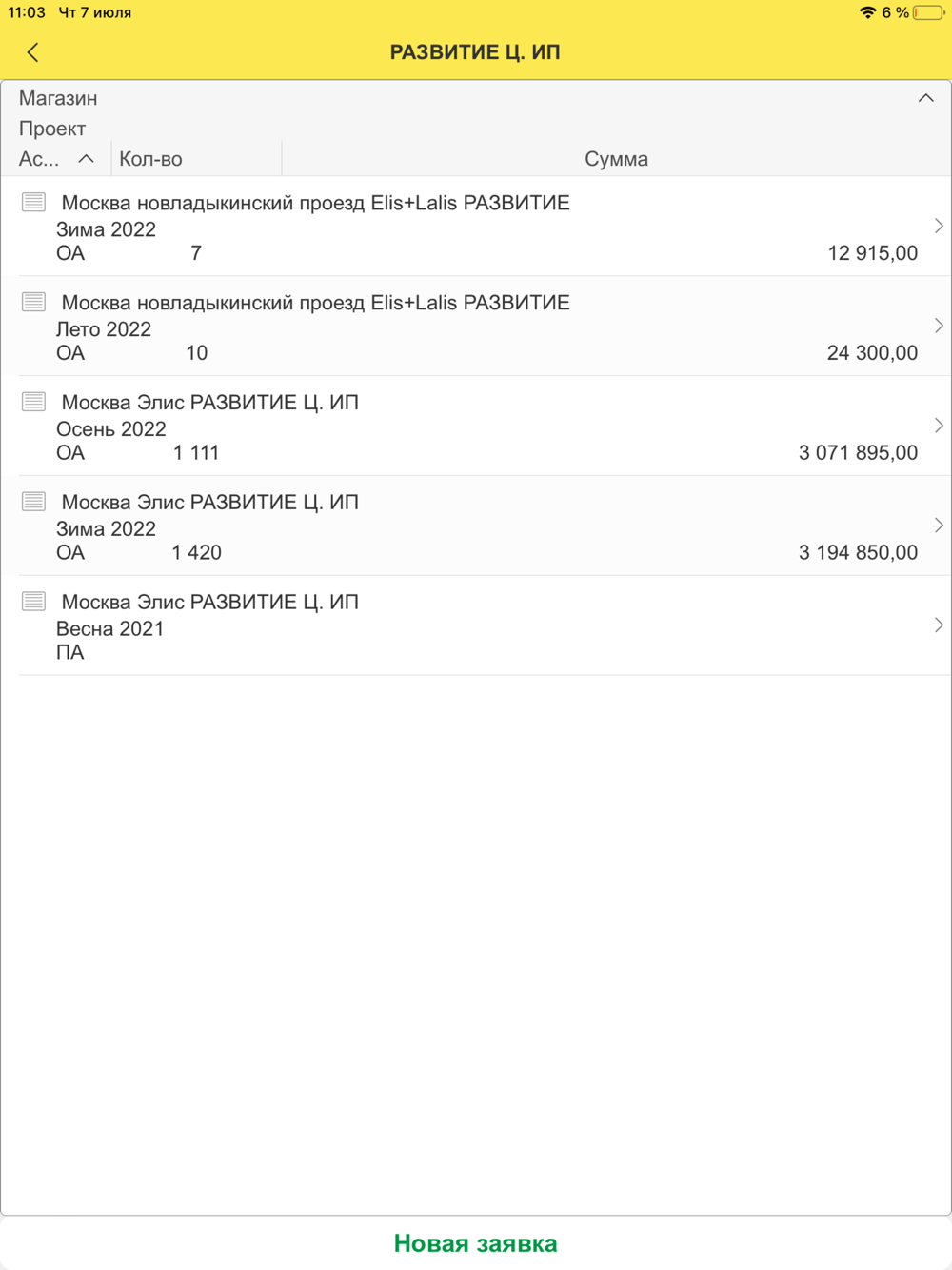Create request with Новая заявка button
Image resolution: width=952 pixels, height=1270 pixels.
[x=475, y=1243]
